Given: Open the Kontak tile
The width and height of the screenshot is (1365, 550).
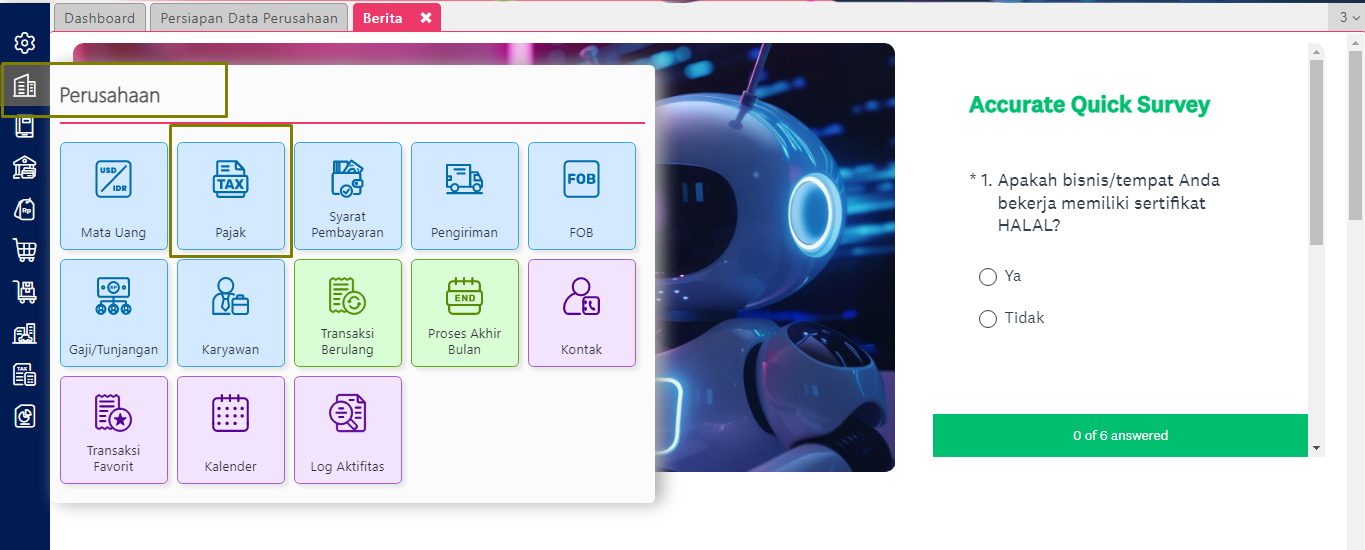Looking at the screenshot, I should coord(582,313).
